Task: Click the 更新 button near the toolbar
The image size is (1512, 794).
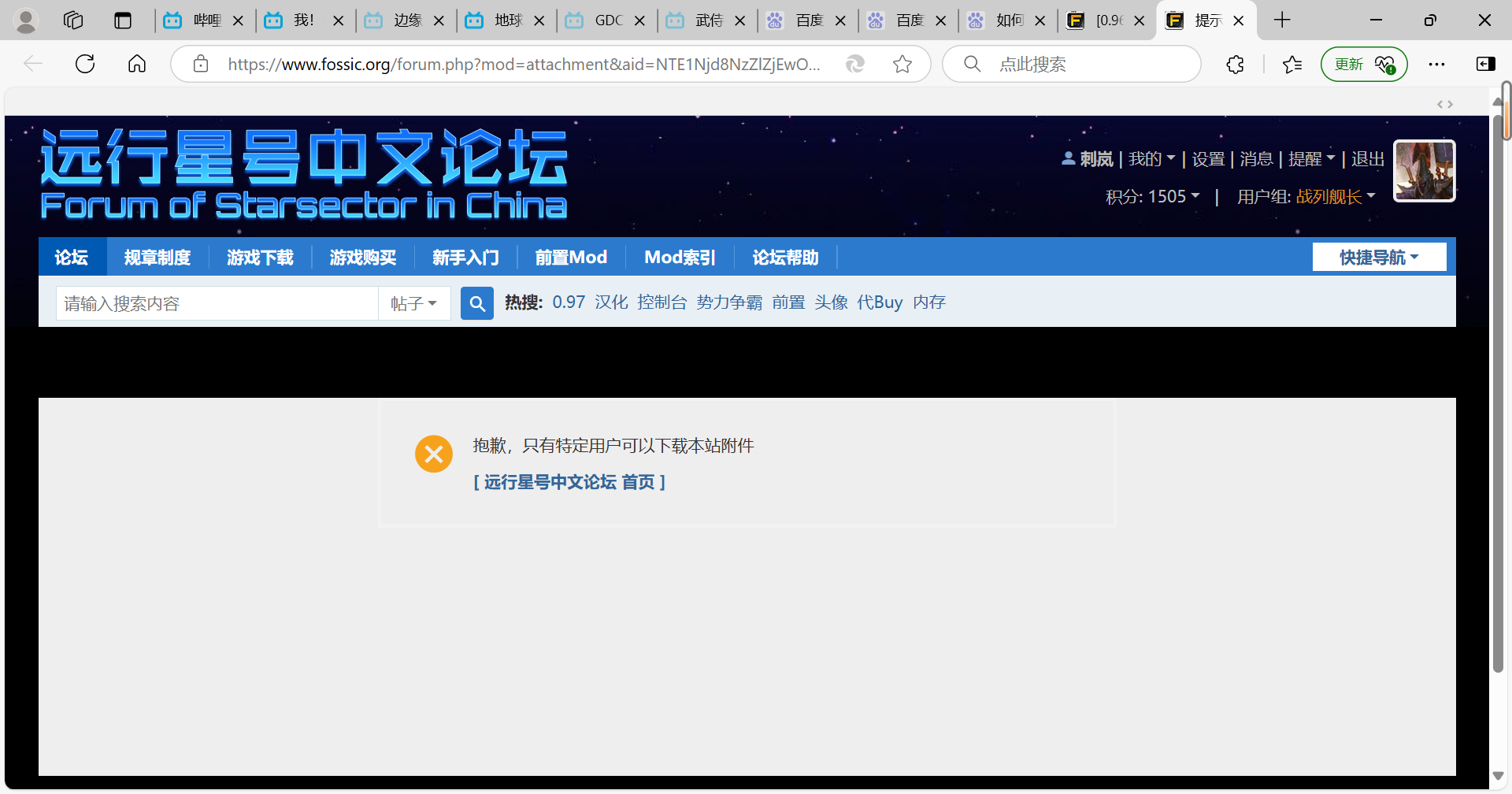Action: 1348,64
